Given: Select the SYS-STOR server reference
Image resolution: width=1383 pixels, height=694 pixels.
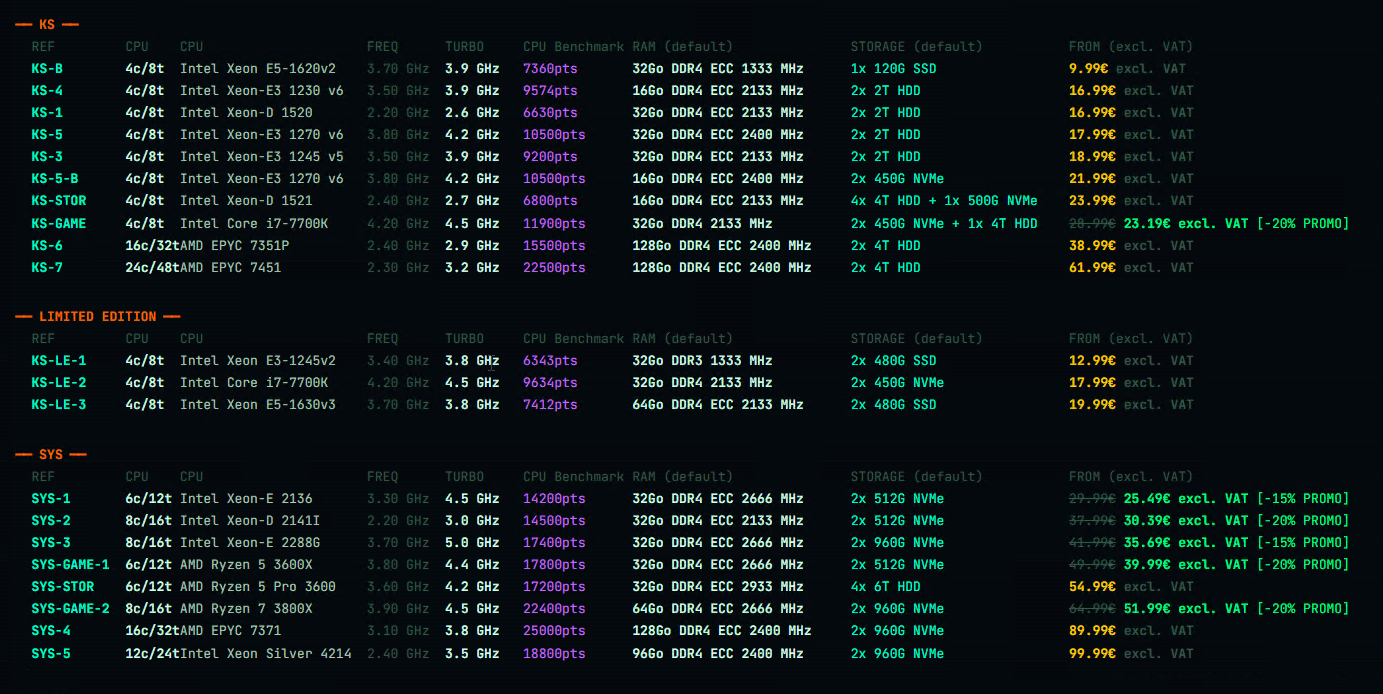Looking at the screenshot, I should 62,587.
